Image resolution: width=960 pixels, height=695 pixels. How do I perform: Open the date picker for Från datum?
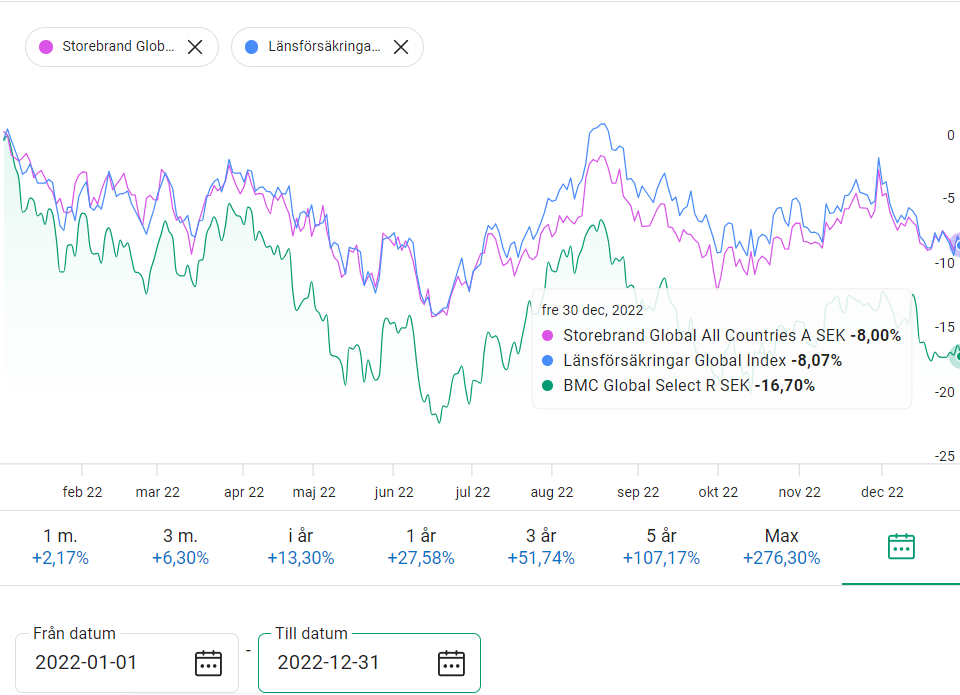[208, 662]
